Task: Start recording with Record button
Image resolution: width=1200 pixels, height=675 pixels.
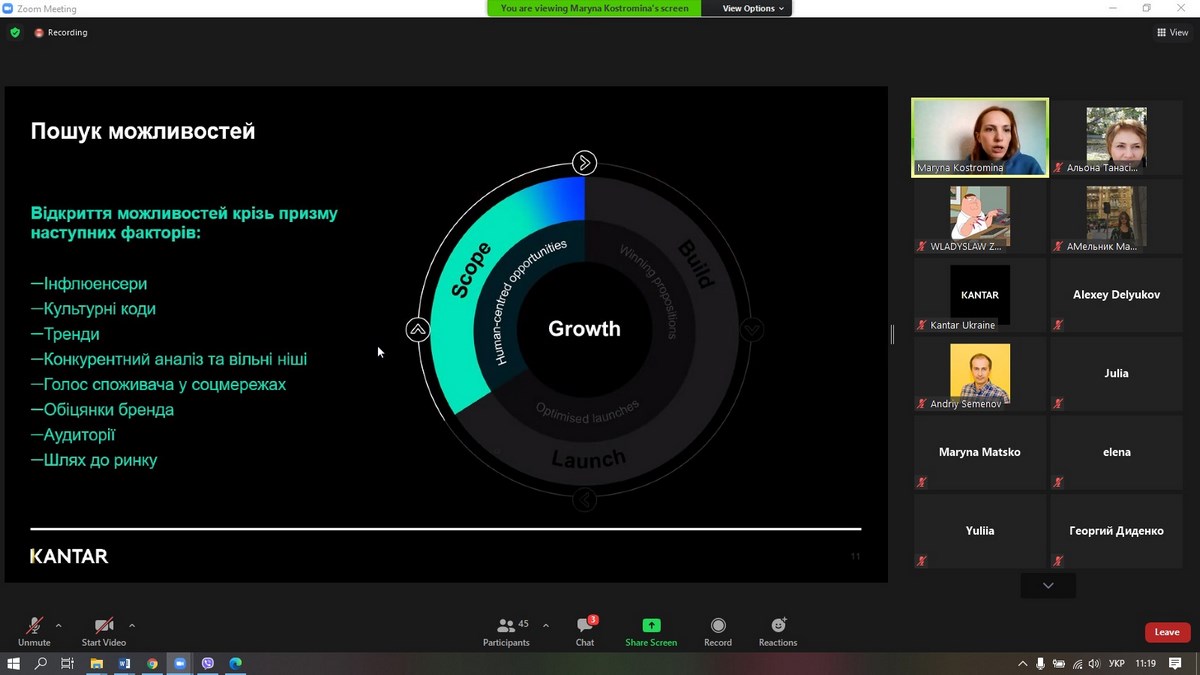Action: (x=717, y=631)
